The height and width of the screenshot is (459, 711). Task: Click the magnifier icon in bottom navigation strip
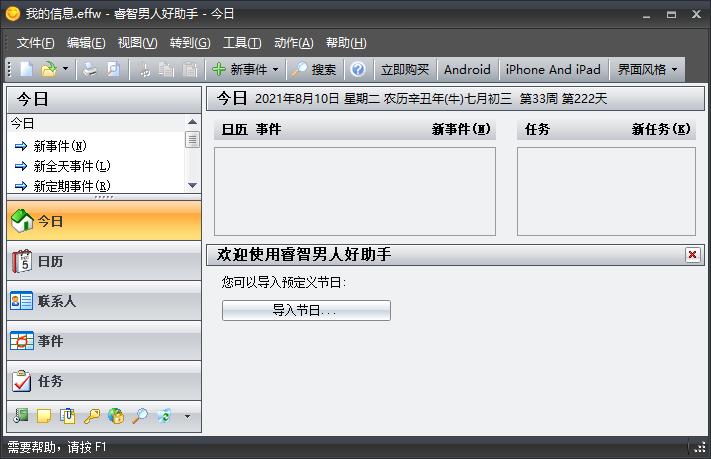[140, 415]
